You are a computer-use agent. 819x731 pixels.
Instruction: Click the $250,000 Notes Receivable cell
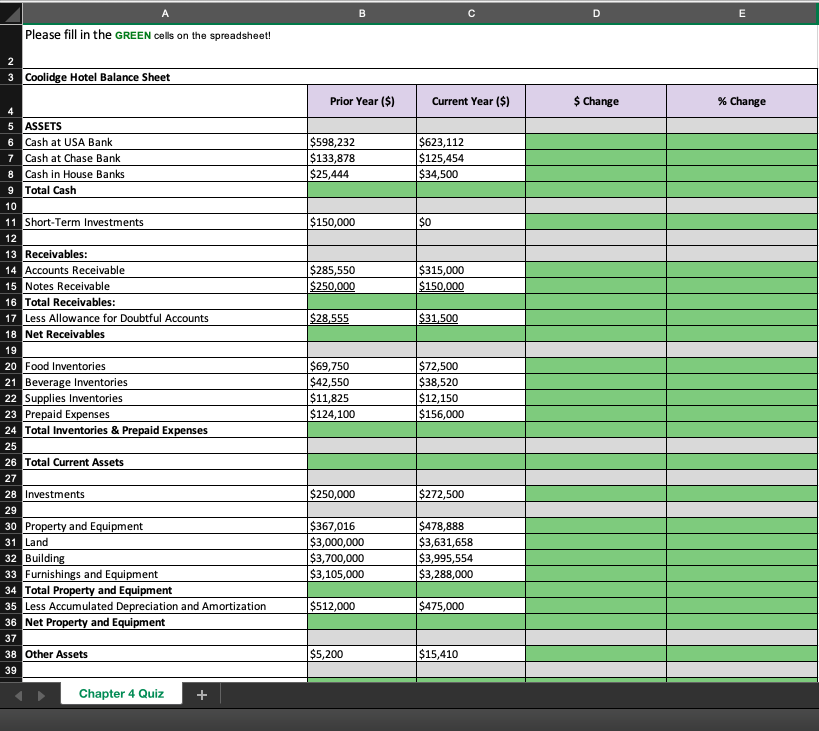362,286
